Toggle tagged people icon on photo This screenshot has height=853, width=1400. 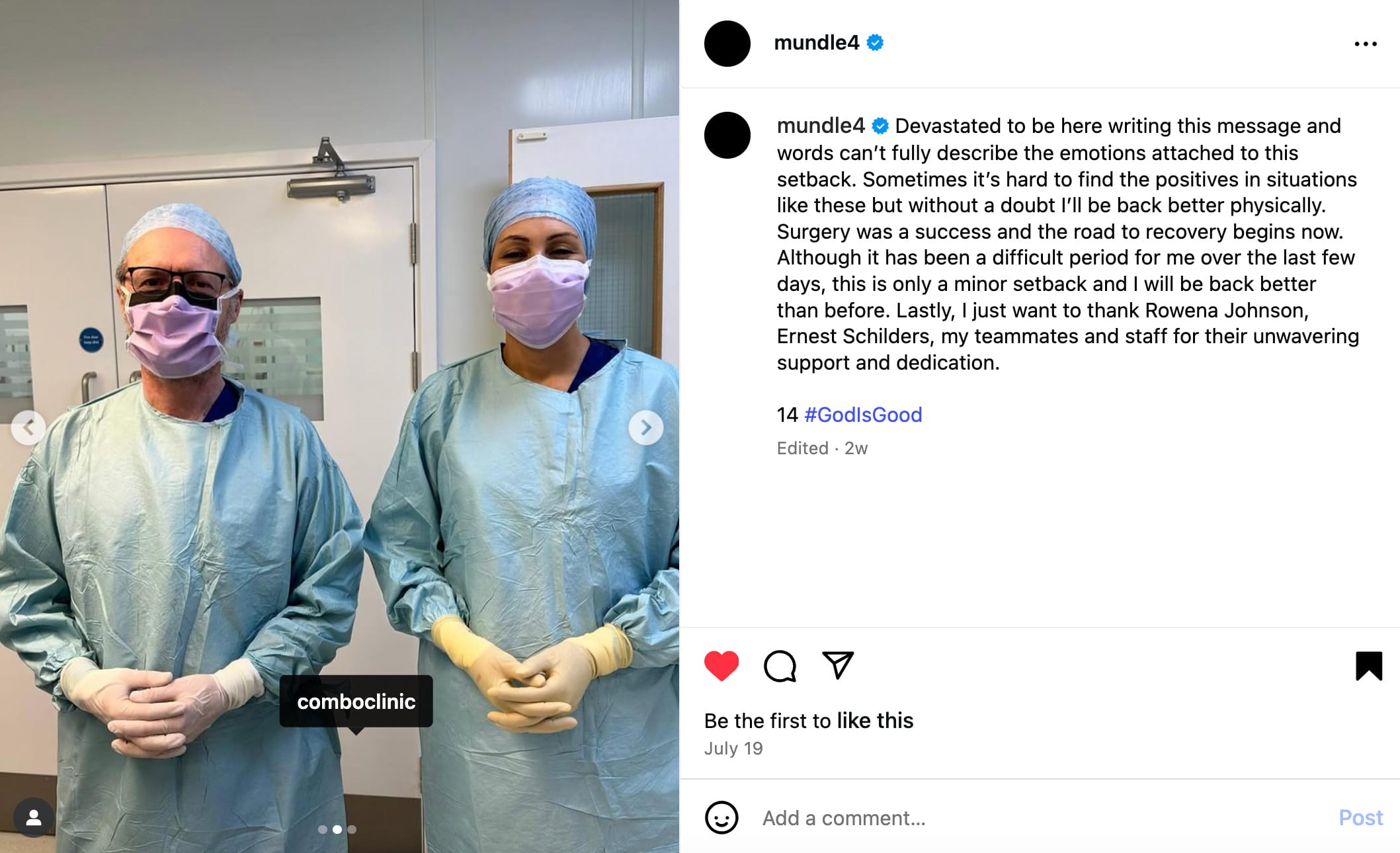tap(34, 818)
